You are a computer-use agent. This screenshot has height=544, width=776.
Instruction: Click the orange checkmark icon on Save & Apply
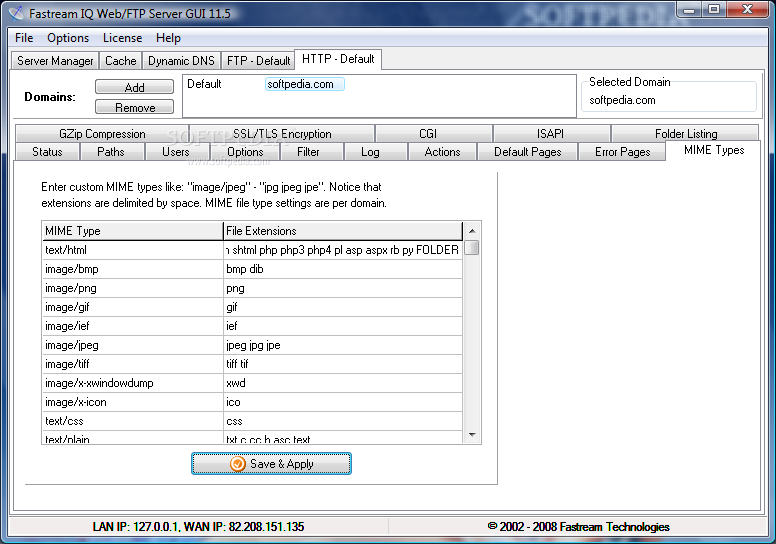tap(238, 464)
